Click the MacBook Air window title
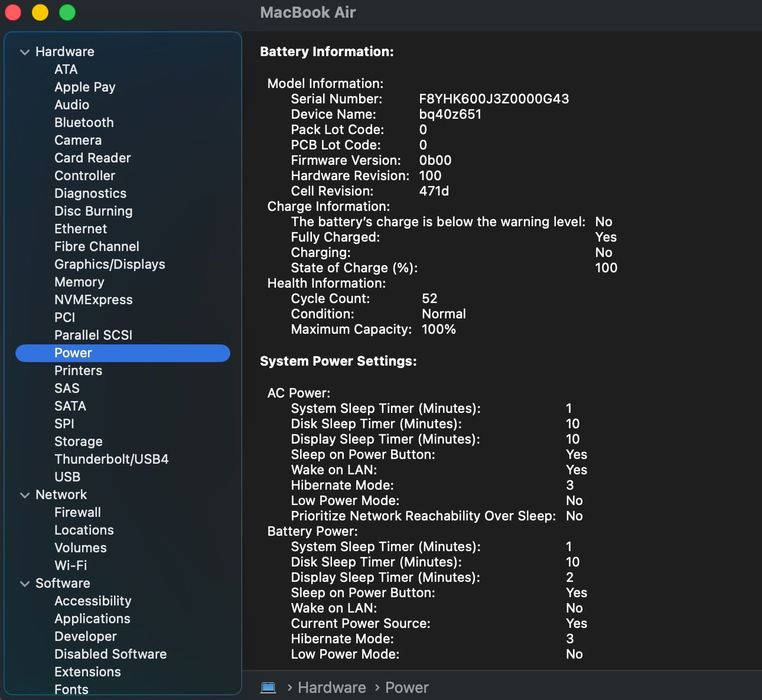 coord(308,13)
